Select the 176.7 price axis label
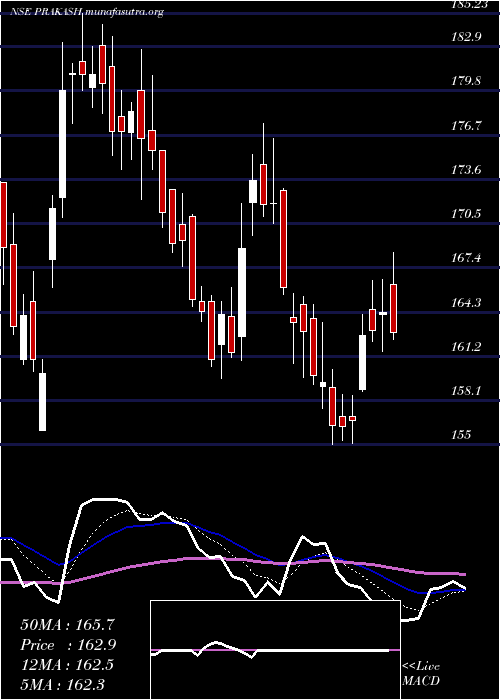The height and width of the screenshot is (700, 500). (466, 125)
